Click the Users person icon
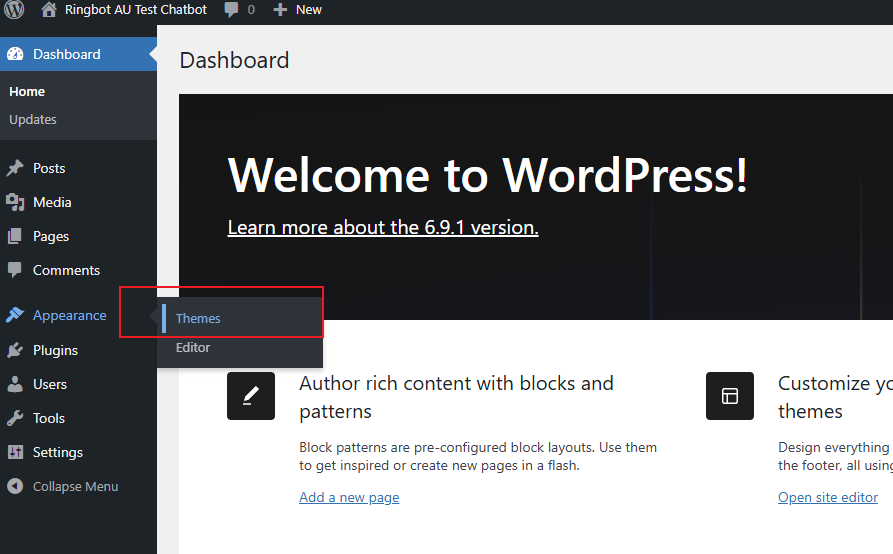The height and width of the screenshot is (554, 893). pos(15,384)
